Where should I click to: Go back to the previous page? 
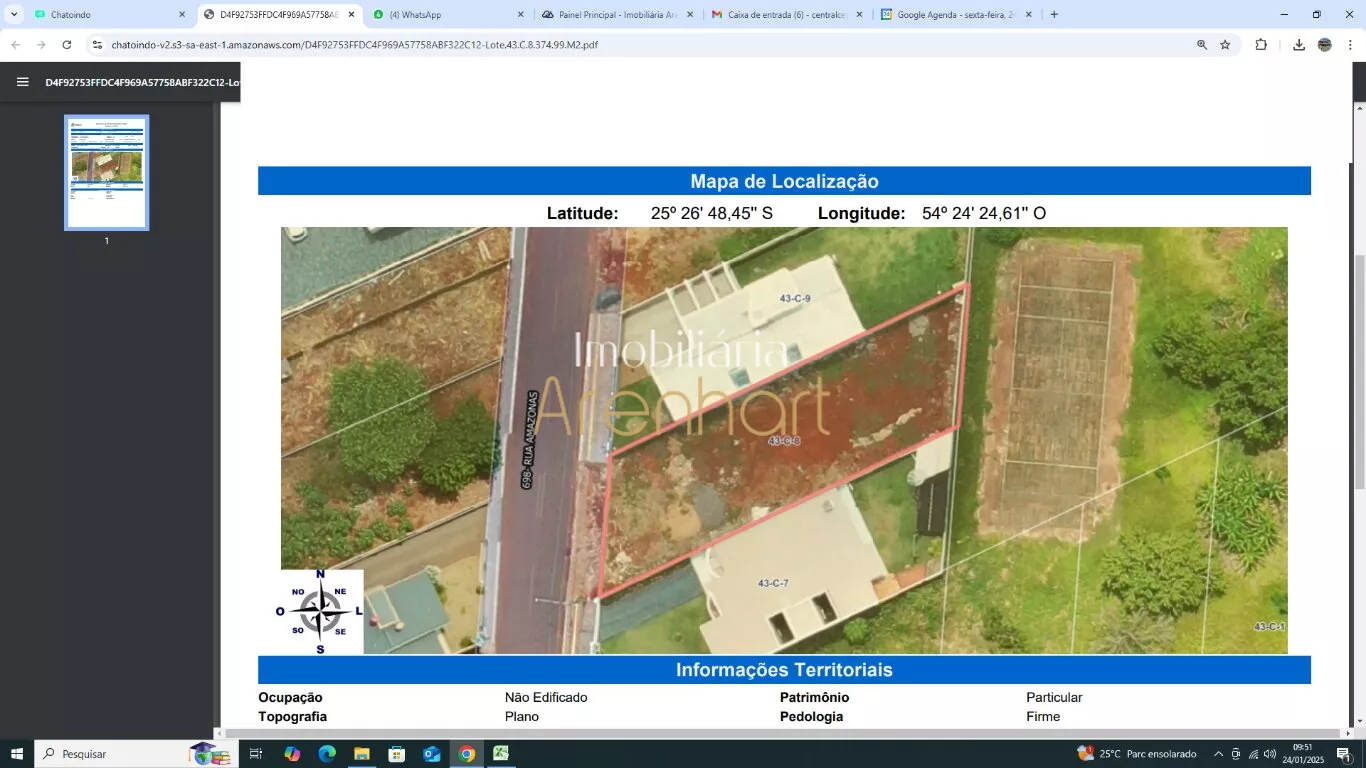click(15, 45)
